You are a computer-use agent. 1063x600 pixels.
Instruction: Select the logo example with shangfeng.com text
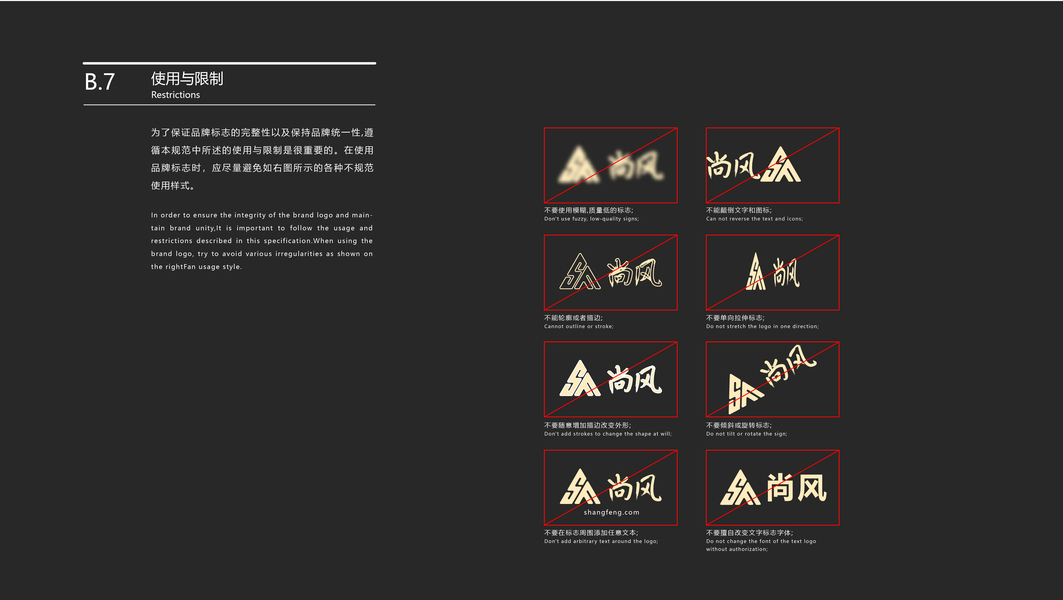click(x=610, y=487)
